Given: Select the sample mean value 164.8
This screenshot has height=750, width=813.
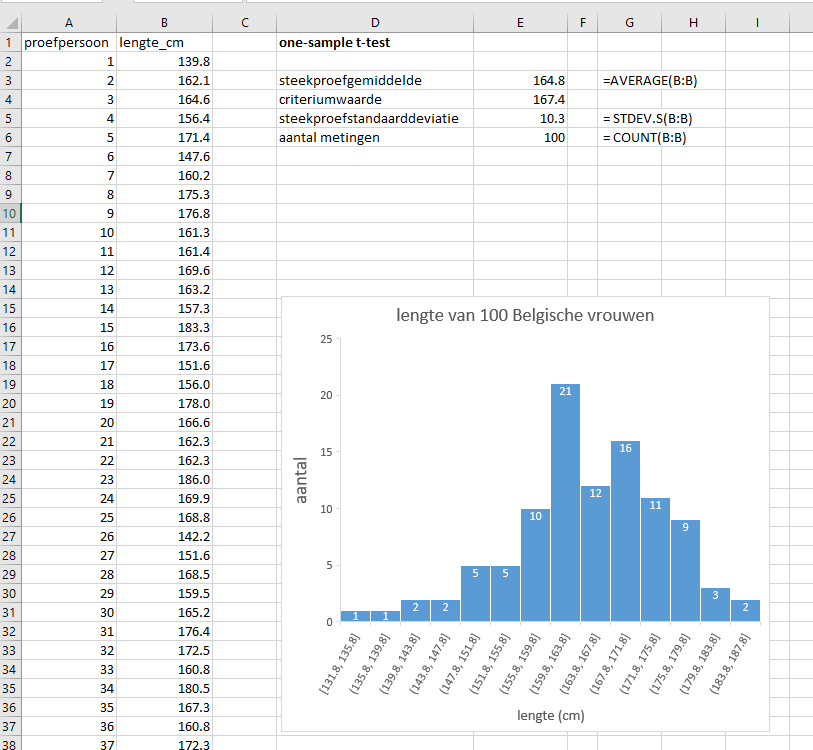Looking at the screenshot, I should 519,80.
